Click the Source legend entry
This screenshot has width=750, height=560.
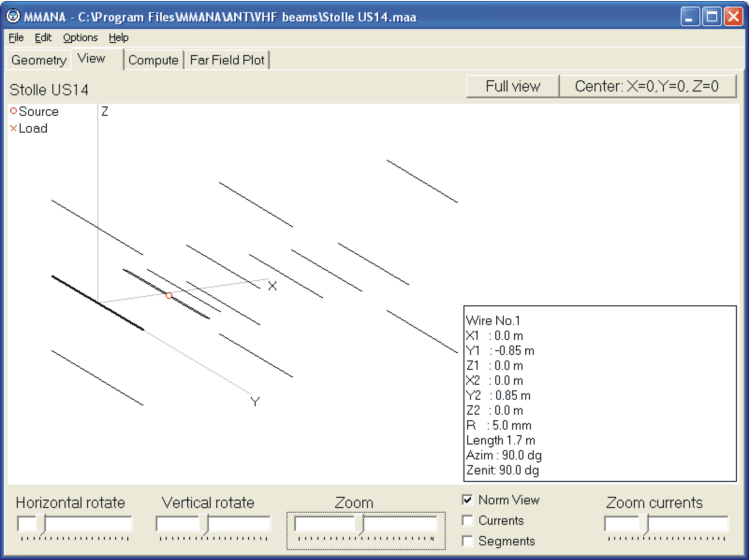pyautogui.click(x=34, y=111)
